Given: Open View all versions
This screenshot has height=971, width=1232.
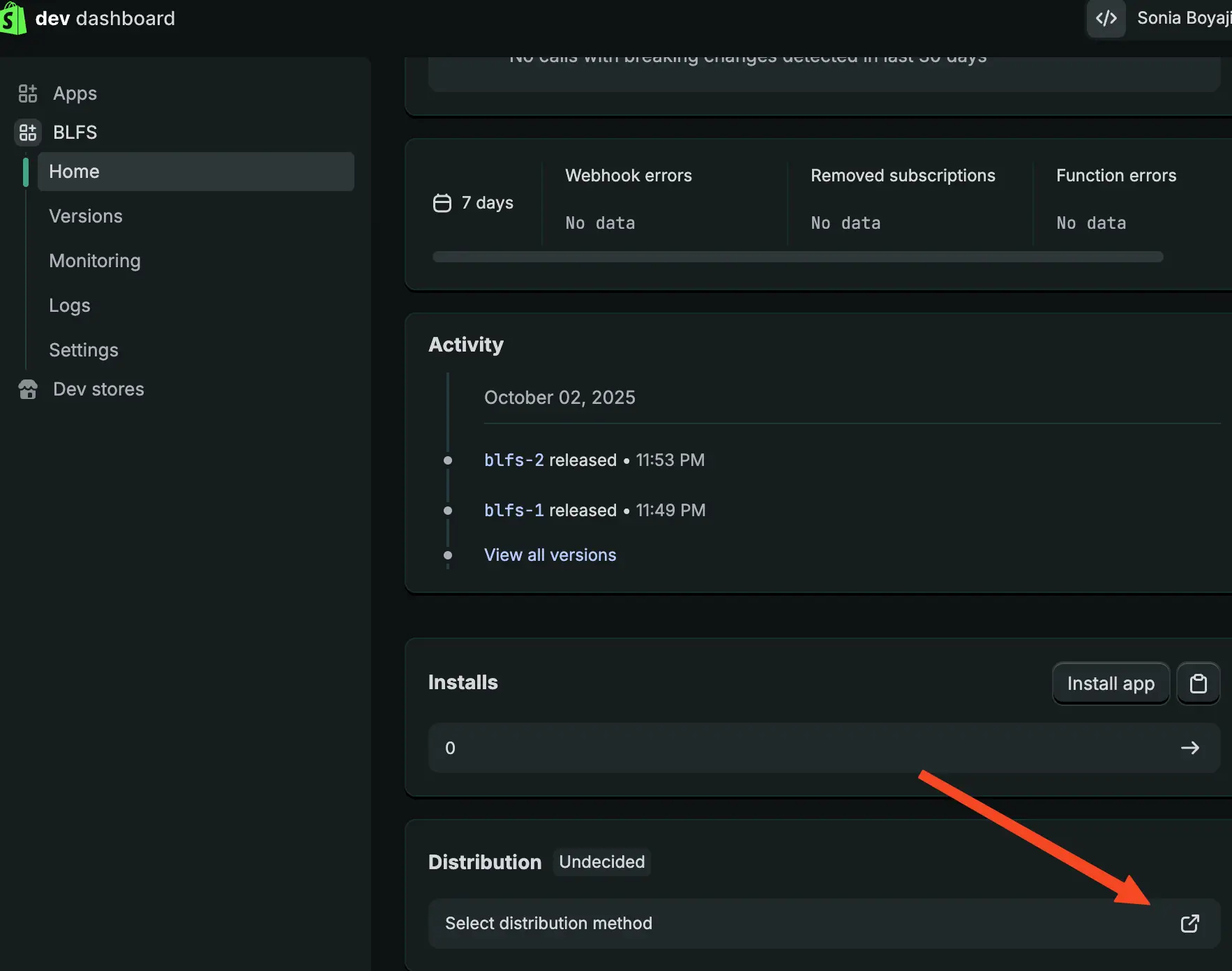Looking at the screenshot, I should [550, 555].
